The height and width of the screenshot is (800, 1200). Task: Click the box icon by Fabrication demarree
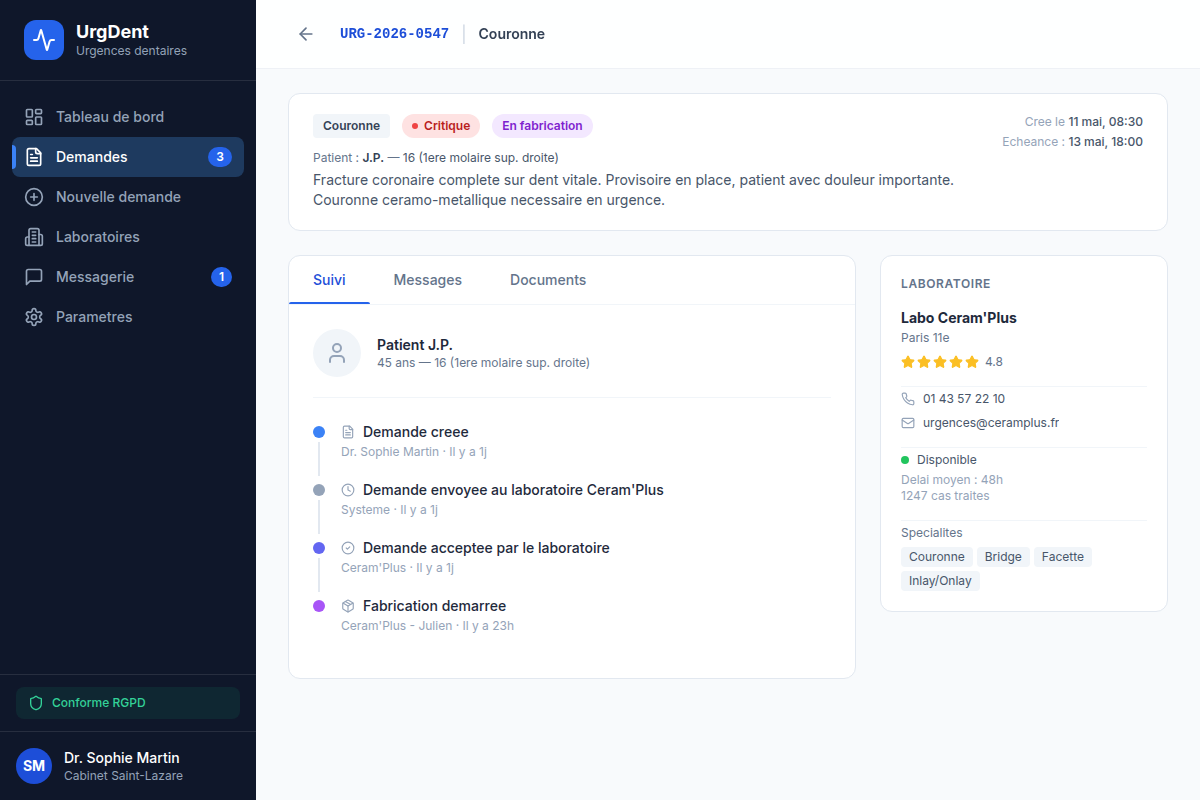pos(348,606)
